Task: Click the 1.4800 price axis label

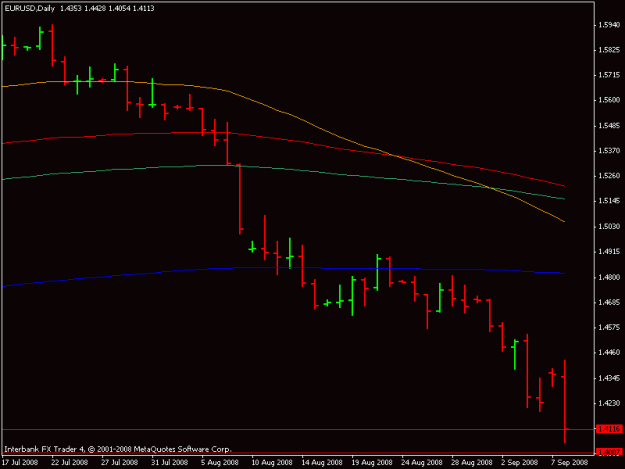Action: 609,277
